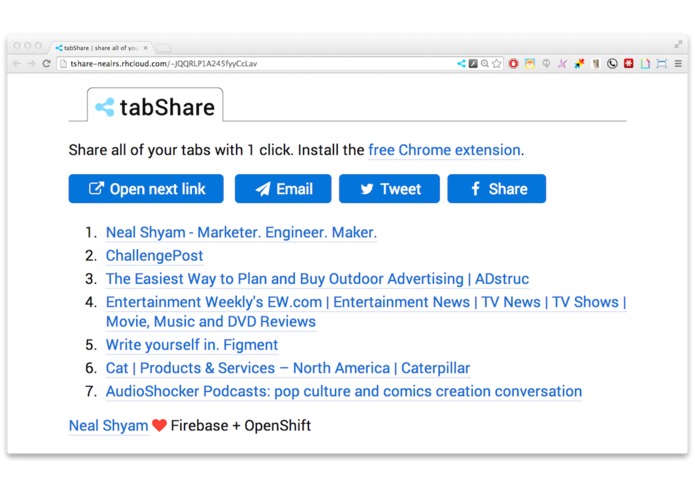
Task: Click the zoom magnifier icon in address bar
Action: (485, 64)
